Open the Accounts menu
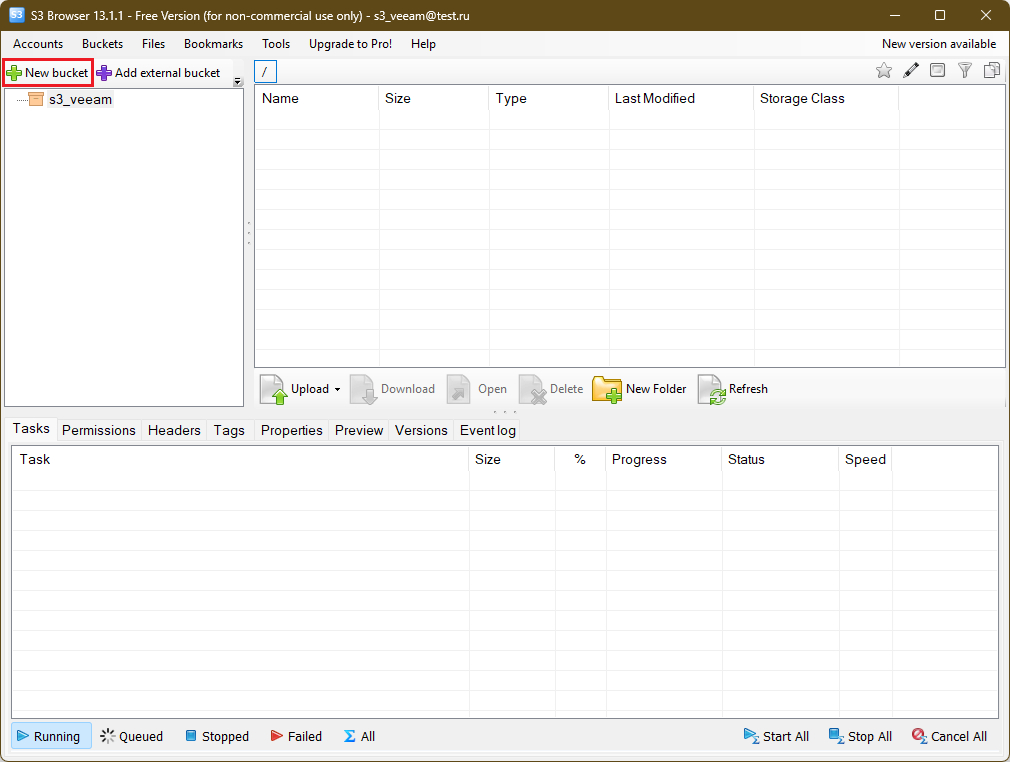The height and width of the screenshot is (762, 1010). 38,44
